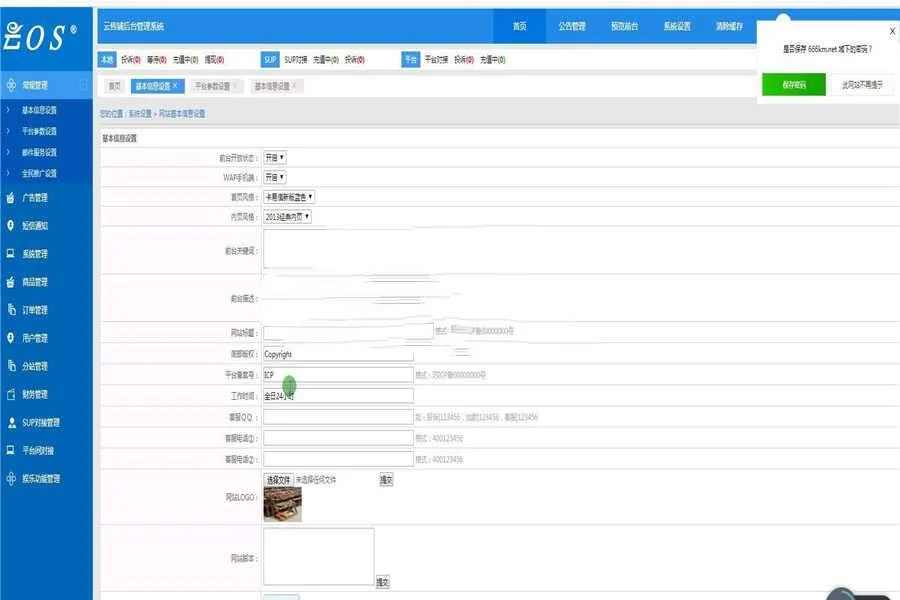Image resolution: width=900 pixels, height=600 pixels.
Task: Expand 平台参数设置 in the sidebar submenu
Action: coord(39,131)
